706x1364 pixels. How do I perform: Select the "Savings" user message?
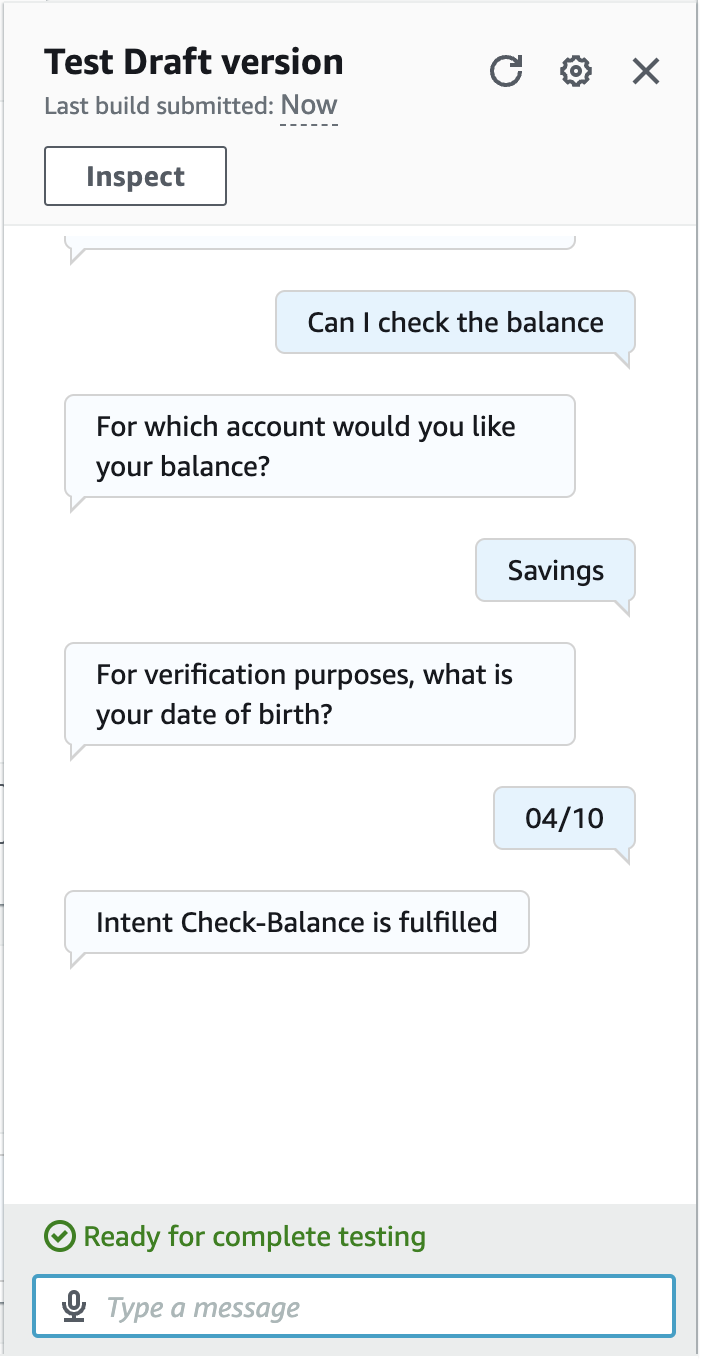coord(555,571)
